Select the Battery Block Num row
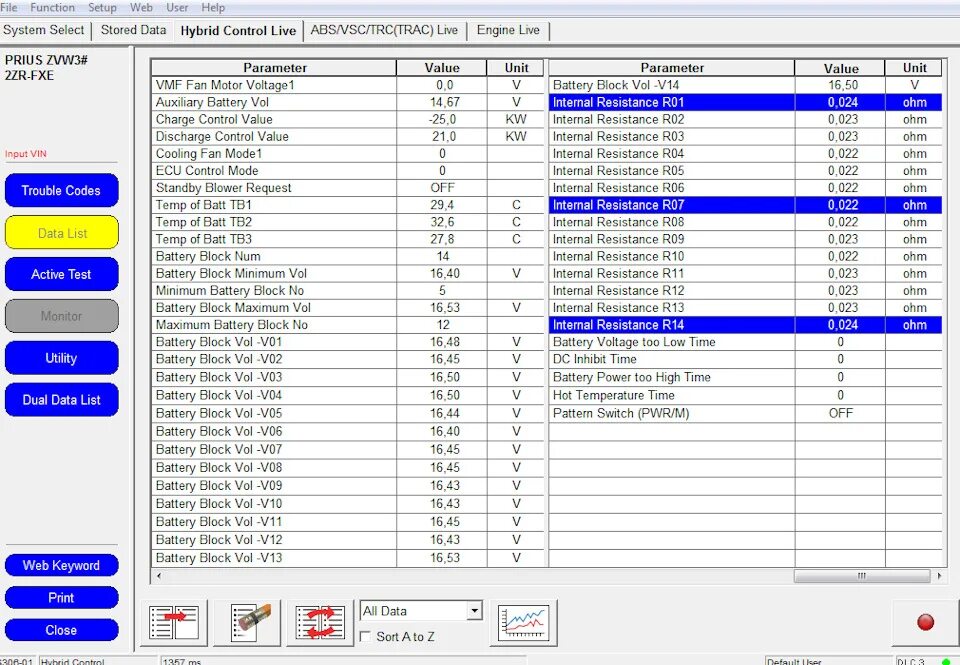The image size is (960, 665). 347,257
